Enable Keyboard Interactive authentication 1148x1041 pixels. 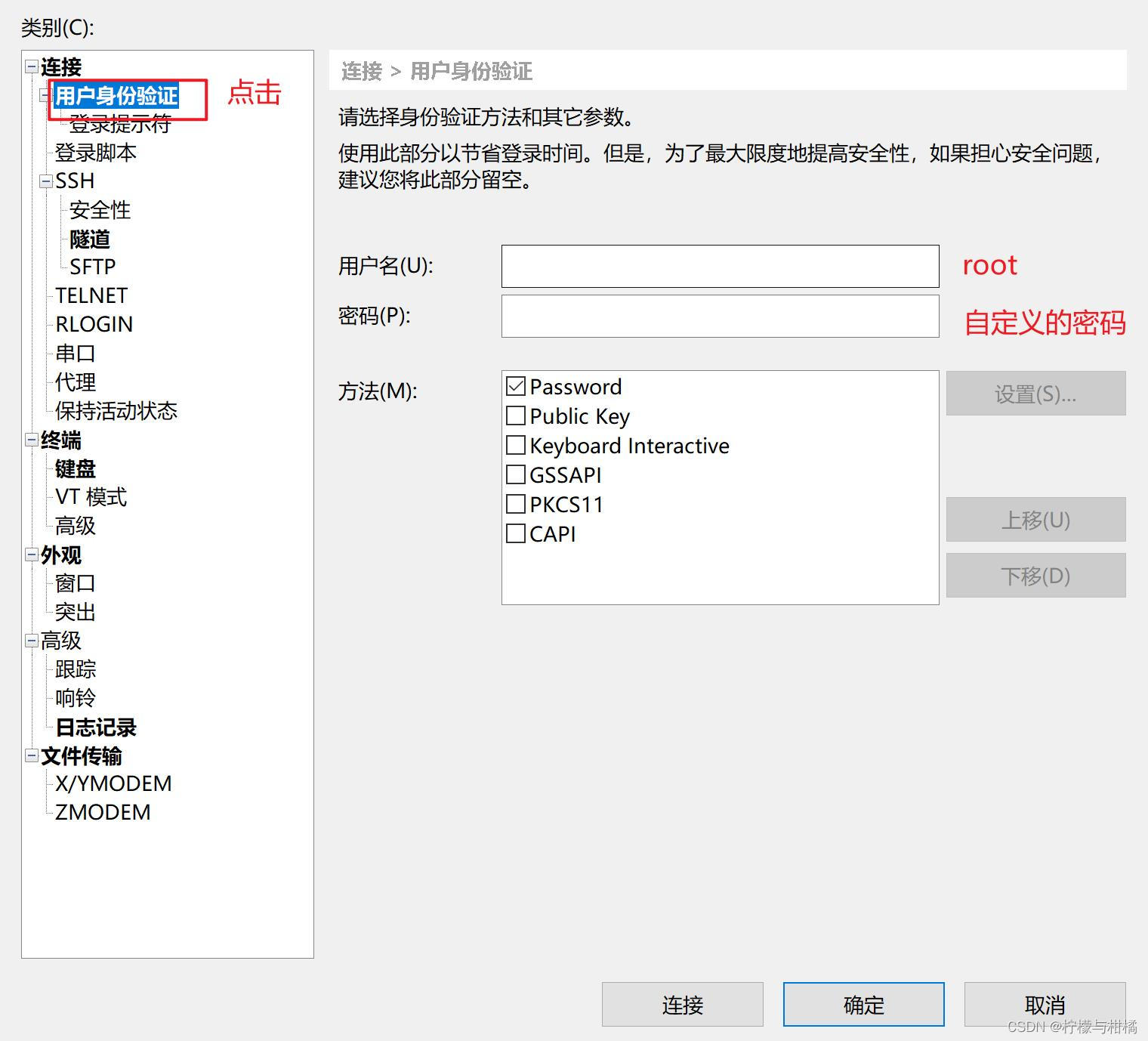point(516,445)
